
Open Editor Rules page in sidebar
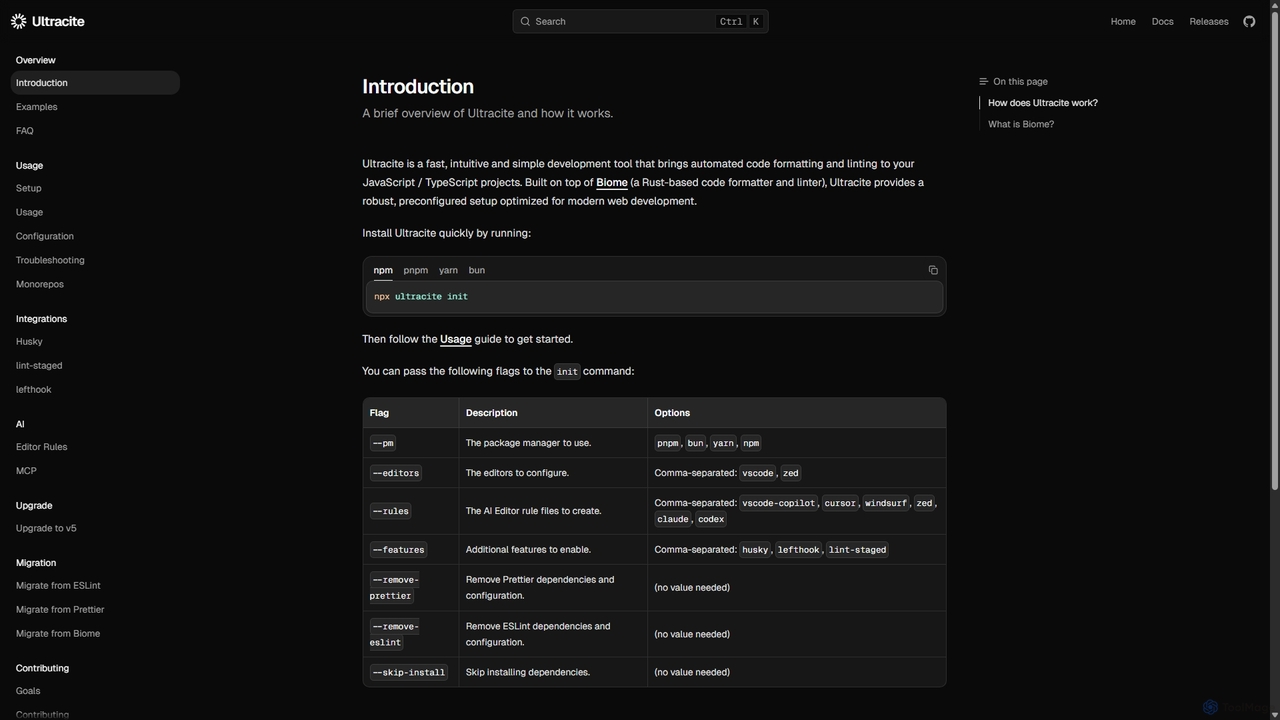[95, 447]
